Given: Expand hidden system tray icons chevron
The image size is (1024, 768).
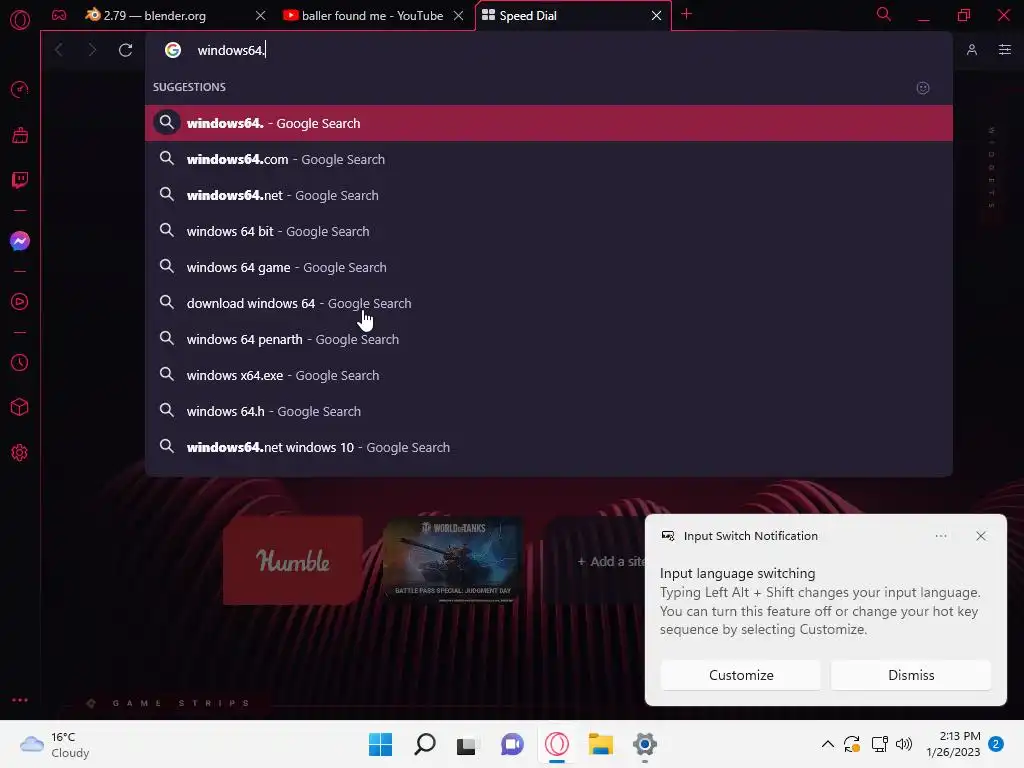Looking at the screenshot, I should tap(827, 744).
